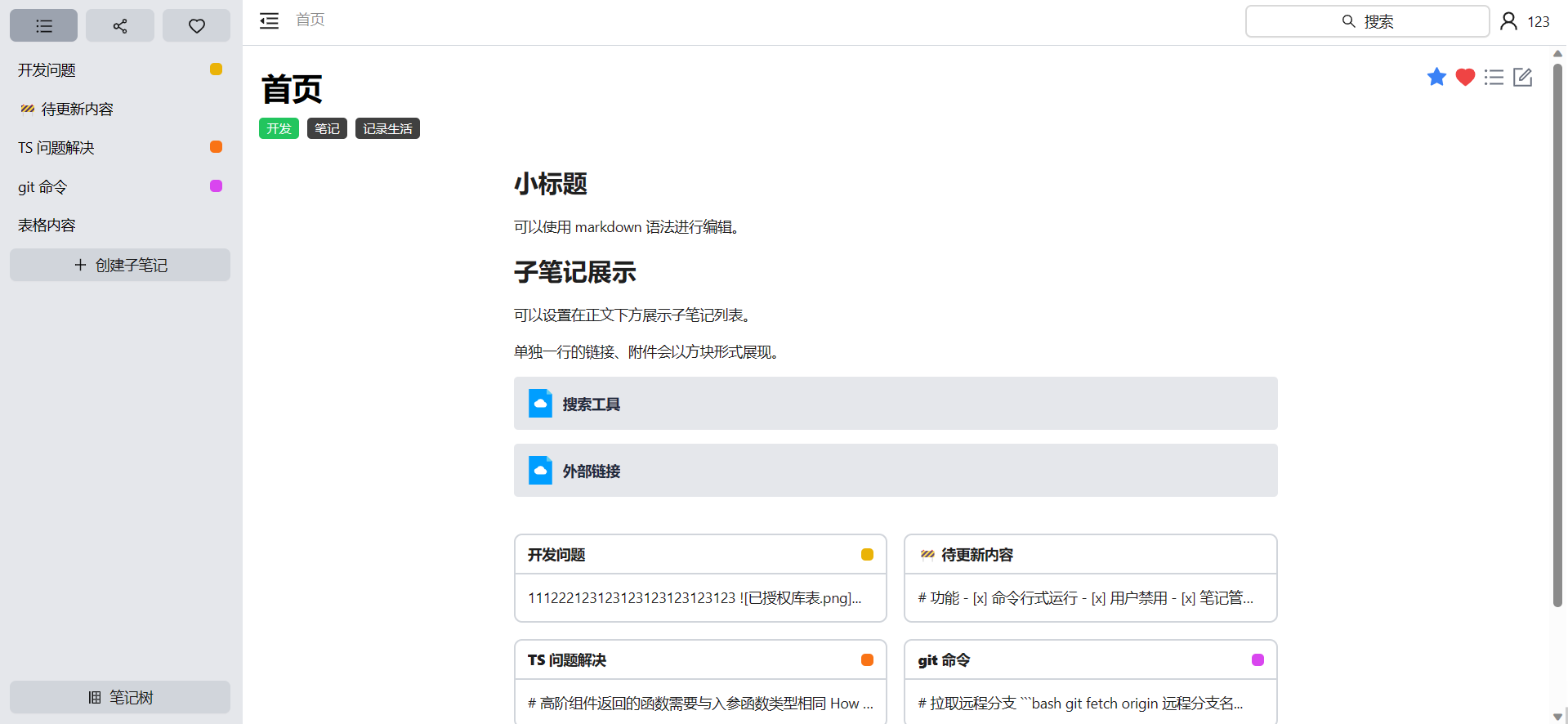Viewport: 1568px width, 724px height.
Task: Click the git 命令 card preview text
Action: pyautogui.click(x=1080, y=704)
